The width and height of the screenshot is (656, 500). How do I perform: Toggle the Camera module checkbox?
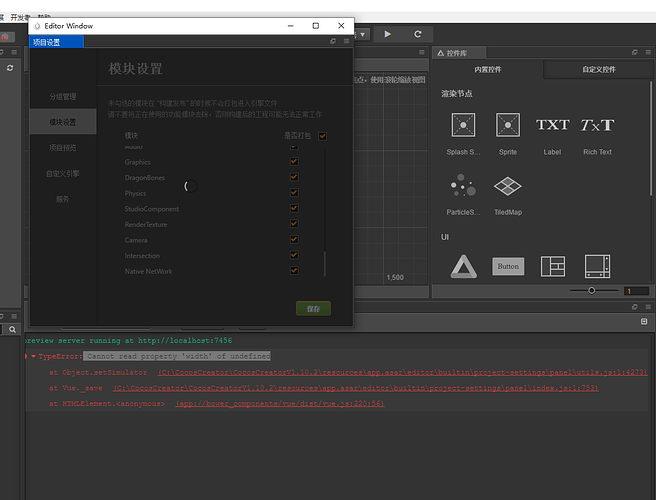pyautogui.click(x=294, y=239)
